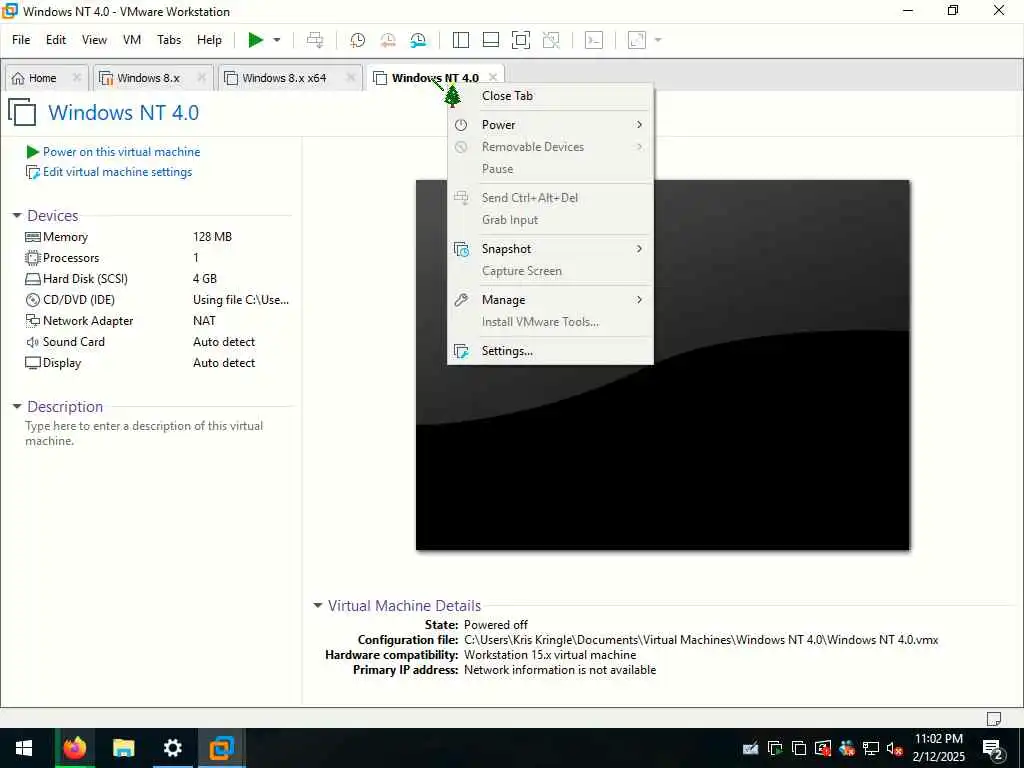Open Firefox from the taskbar
This screenshot has height=768, width=1024.
click(74, 748)
